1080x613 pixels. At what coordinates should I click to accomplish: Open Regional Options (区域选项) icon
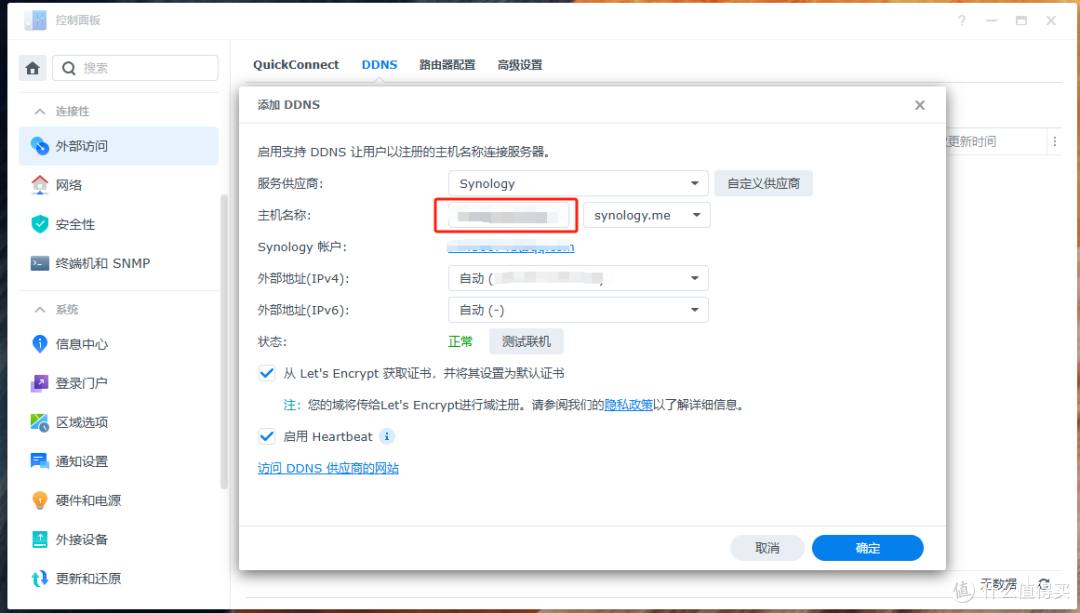pos(40,422)
